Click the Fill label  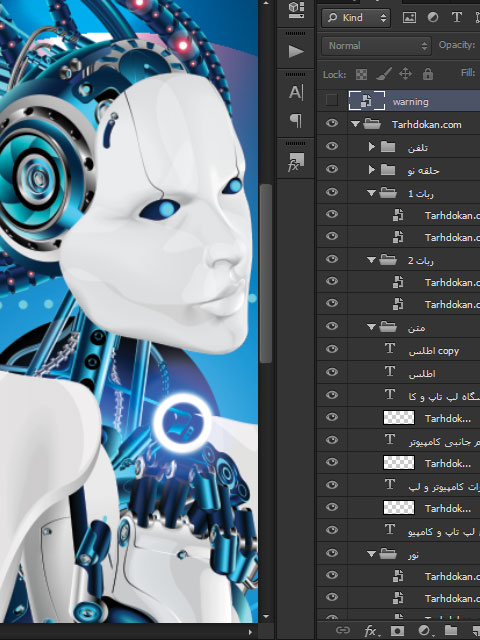(468, 73)
